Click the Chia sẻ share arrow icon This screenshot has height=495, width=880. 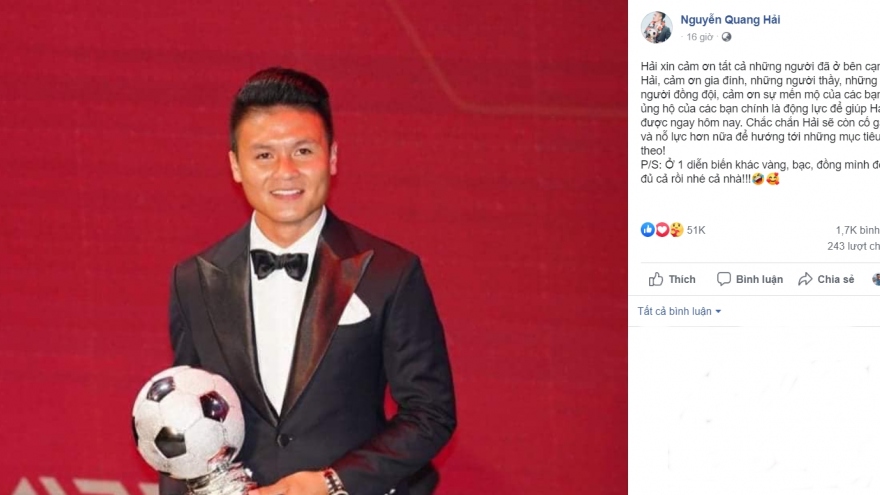805,279
